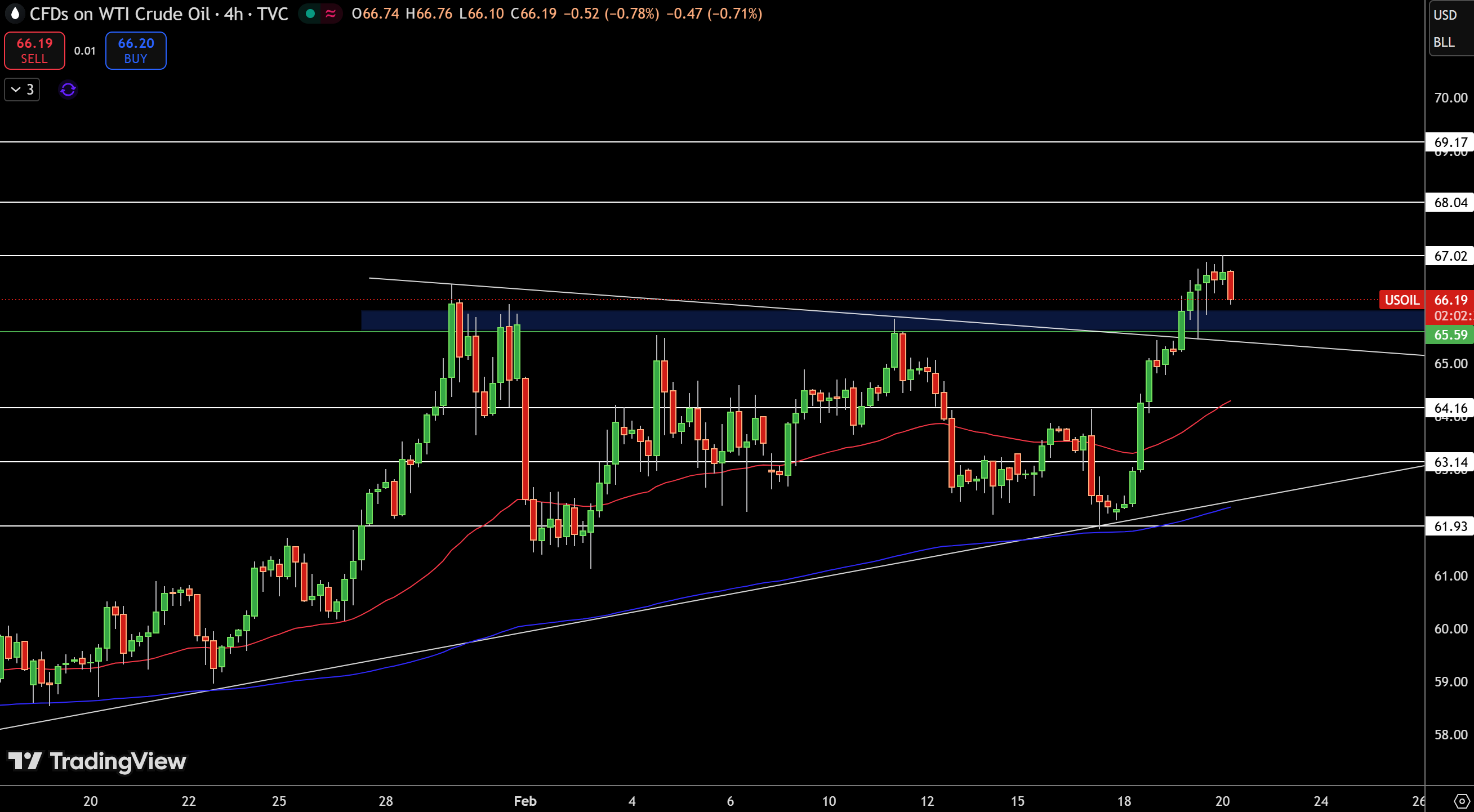Screen dimensions: 1474x812
Task: Click the Feb label on the time axis
Action: (525, 801)
